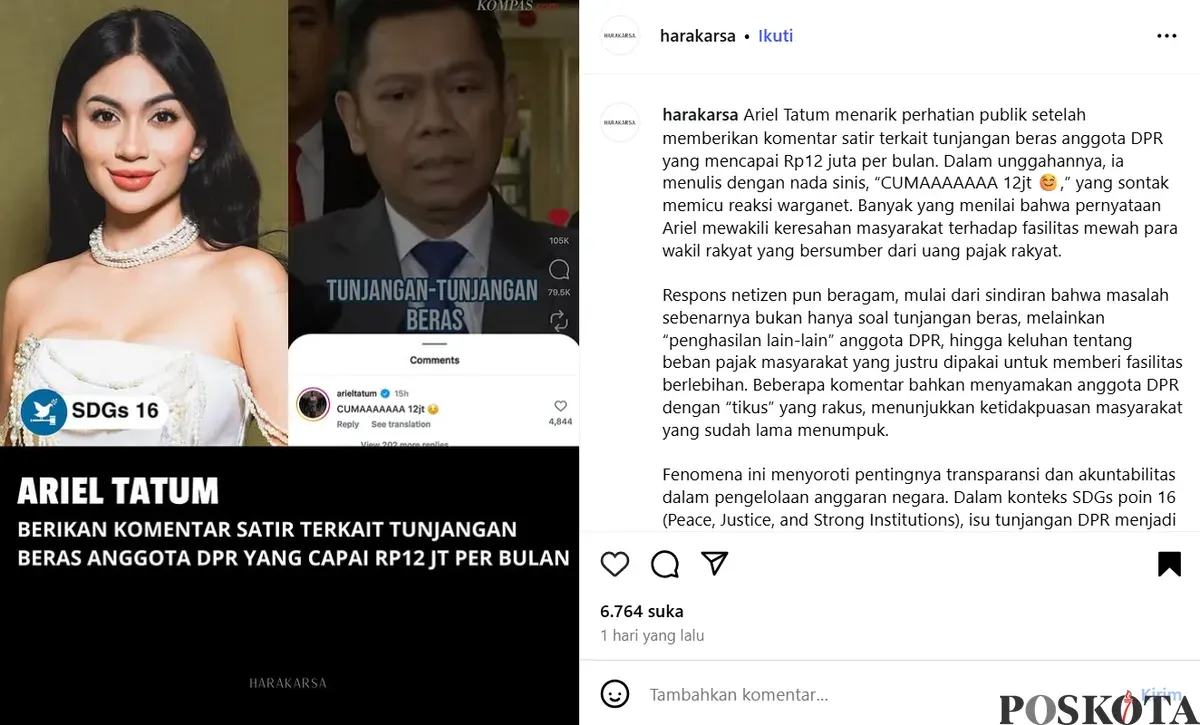Open the three-dot more options menu
This screenshot has width=1200, height=725.
1167,36
